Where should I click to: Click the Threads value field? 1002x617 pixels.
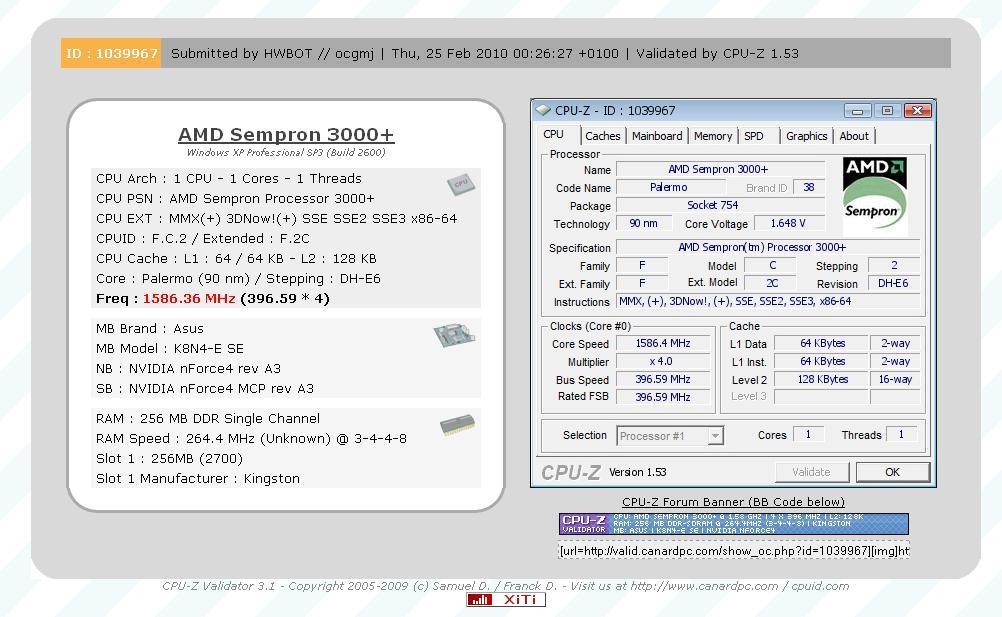point(902,434)
